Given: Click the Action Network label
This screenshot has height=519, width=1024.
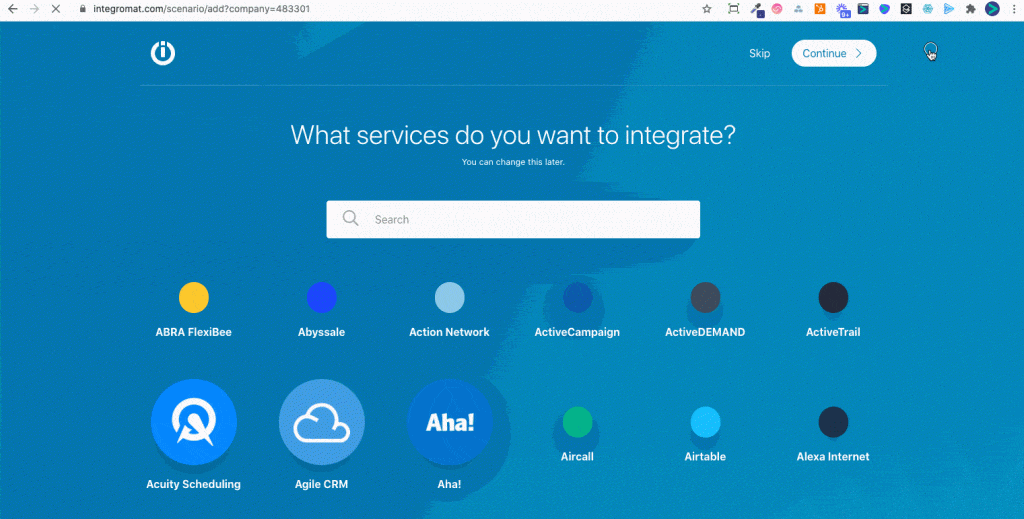Looking at the screenshot, I should tap(449, 332).
